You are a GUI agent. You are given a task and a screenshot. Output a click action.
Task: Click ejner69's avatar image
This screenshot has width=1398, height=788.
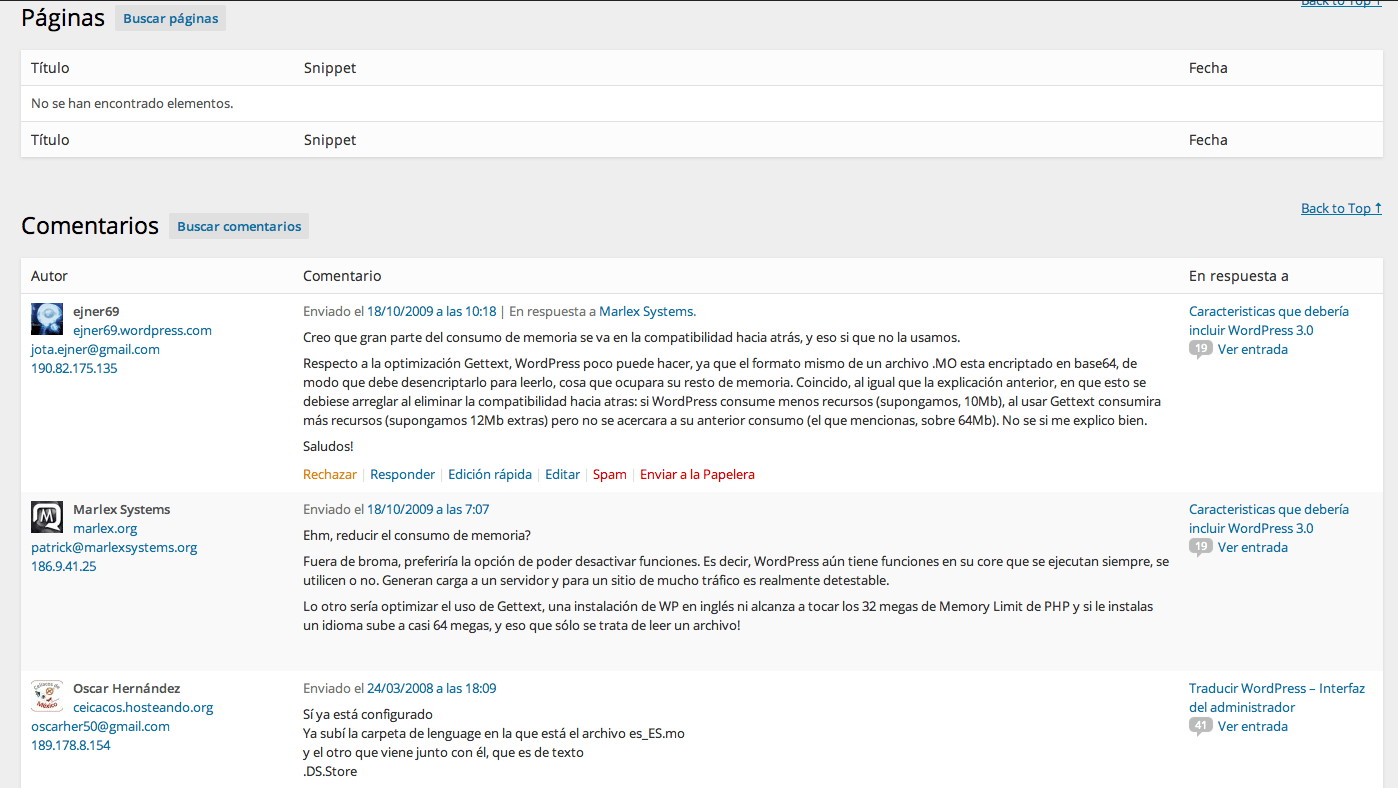(x=47, y=319)
